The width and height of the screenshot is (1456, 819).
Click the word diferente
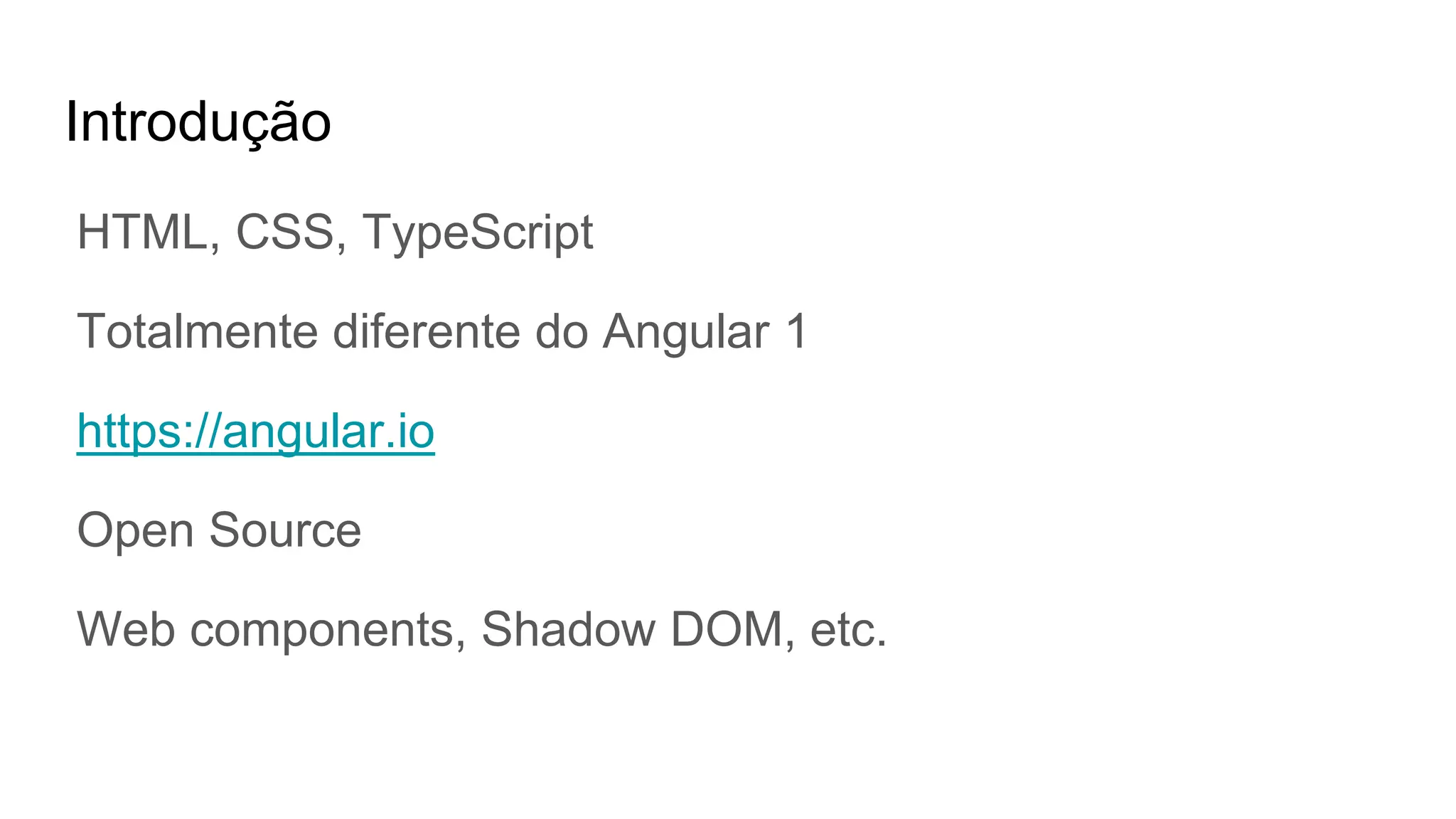tap(427, 331)
